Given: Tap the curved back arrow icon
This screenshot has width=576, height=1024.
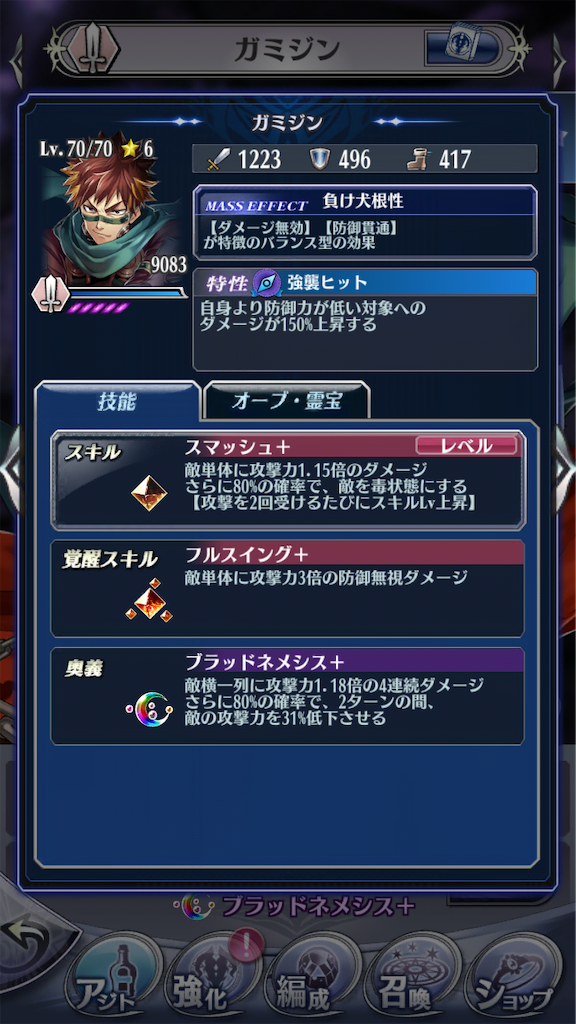Looking at the screenshot, I should pos(26,933).
